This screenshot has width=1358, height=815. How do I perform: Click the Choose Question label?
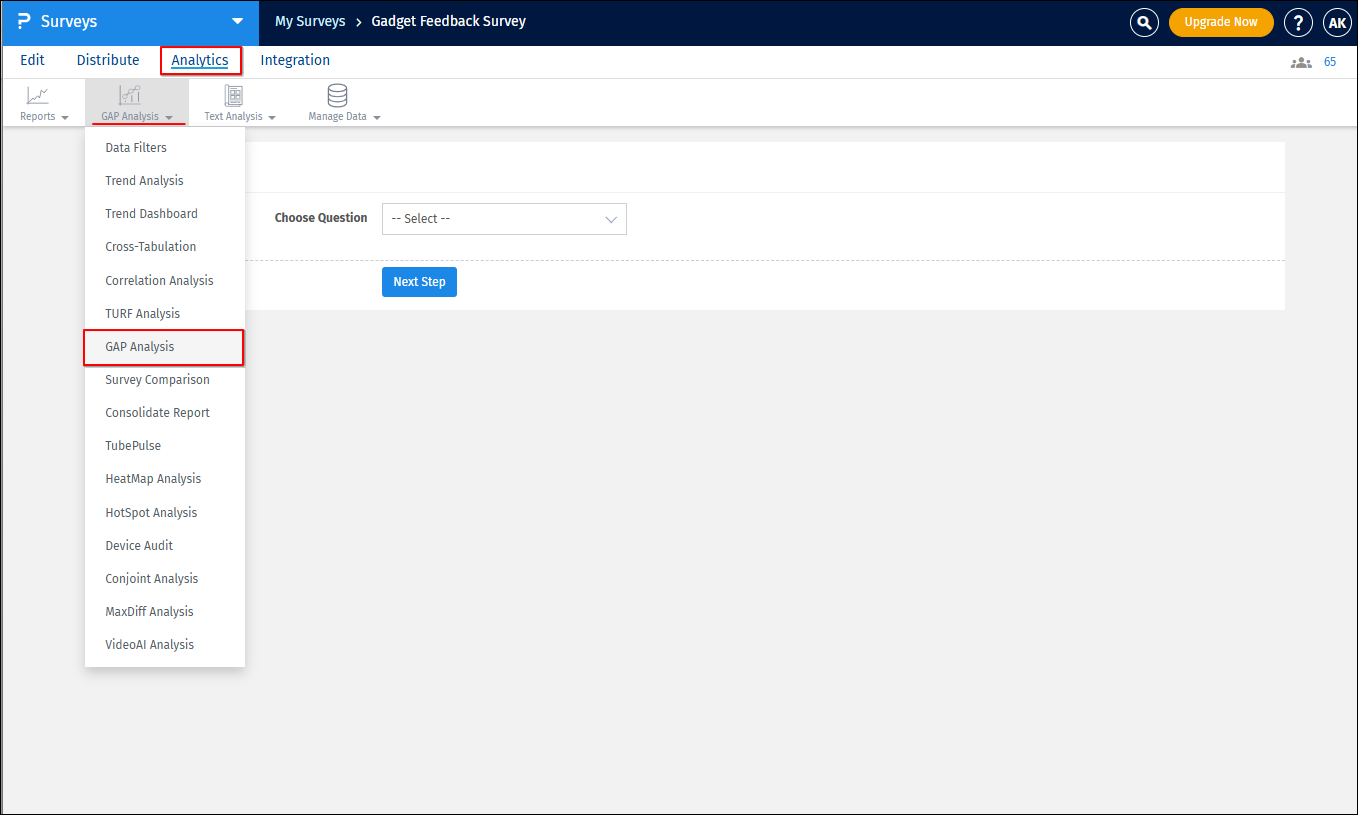click(x=321, y=218)
